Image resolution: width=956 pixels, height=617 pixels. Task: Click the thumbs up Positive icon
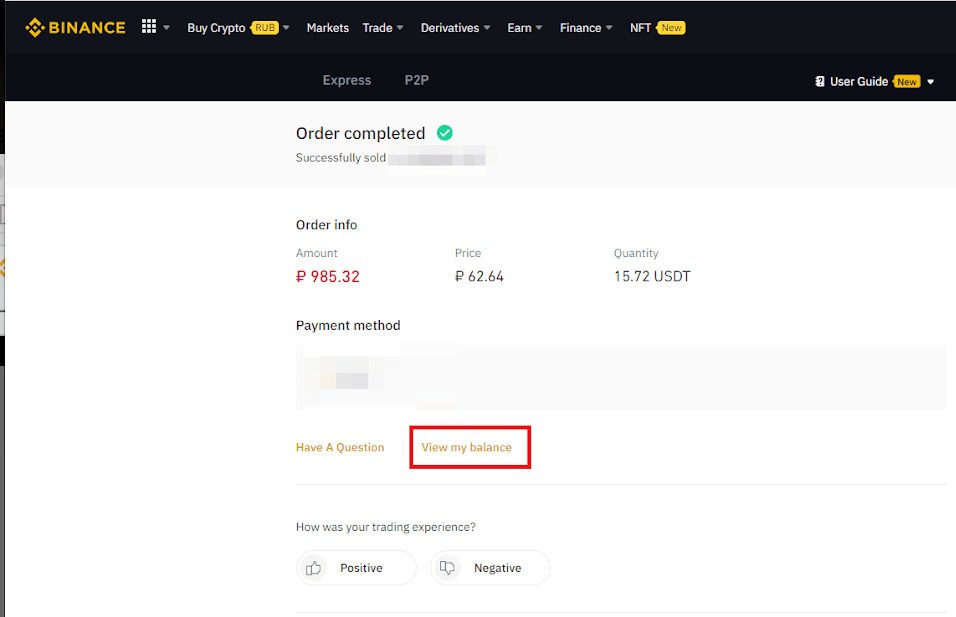coord(314,568)
